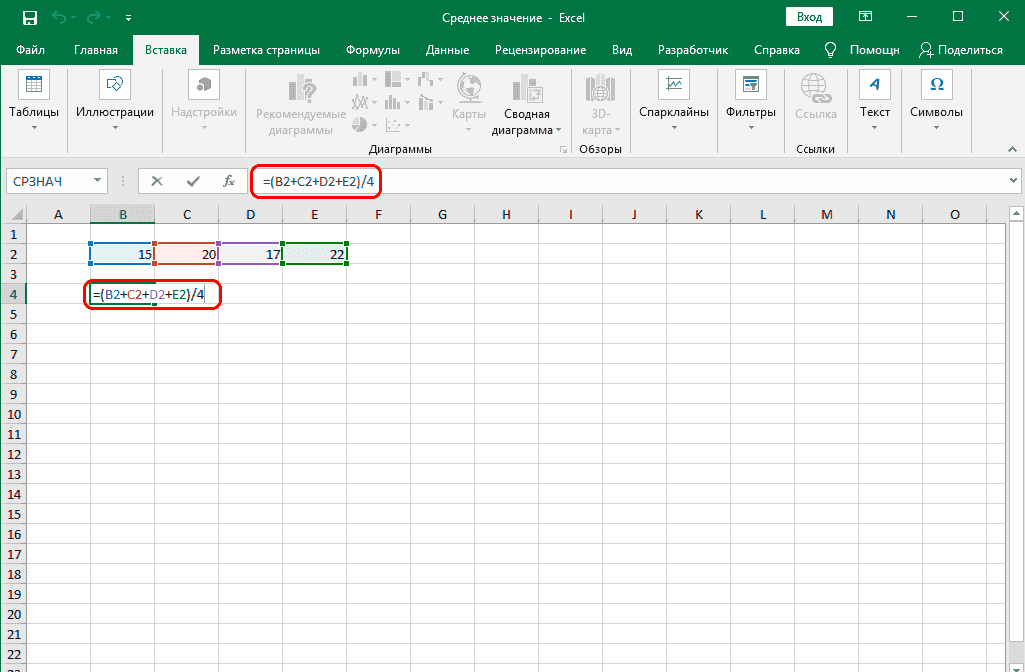1025x672 pixels.
Task: Select cell C2 containing 20
Action: pyautogui.click(x=186, y=254)
